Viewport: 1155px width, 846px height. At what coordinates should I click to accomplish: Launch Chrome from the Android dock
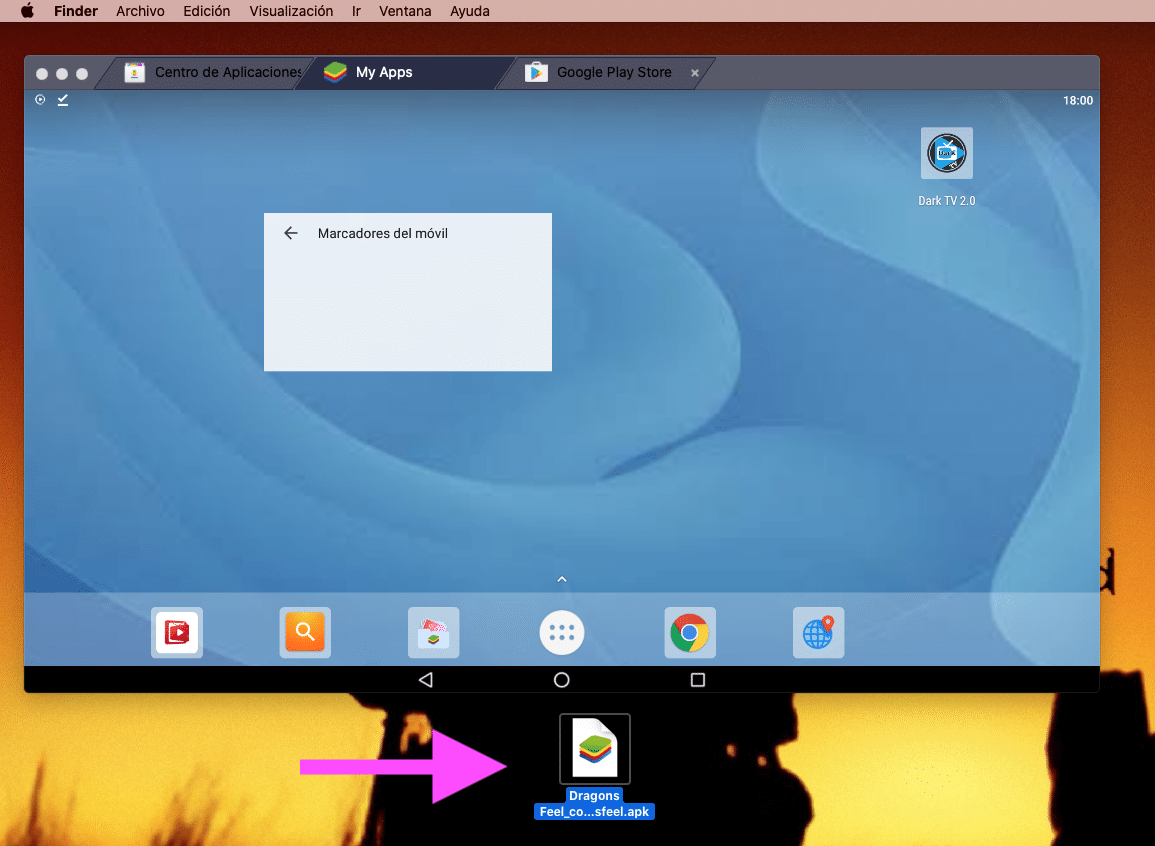click(x=689, y=633)
